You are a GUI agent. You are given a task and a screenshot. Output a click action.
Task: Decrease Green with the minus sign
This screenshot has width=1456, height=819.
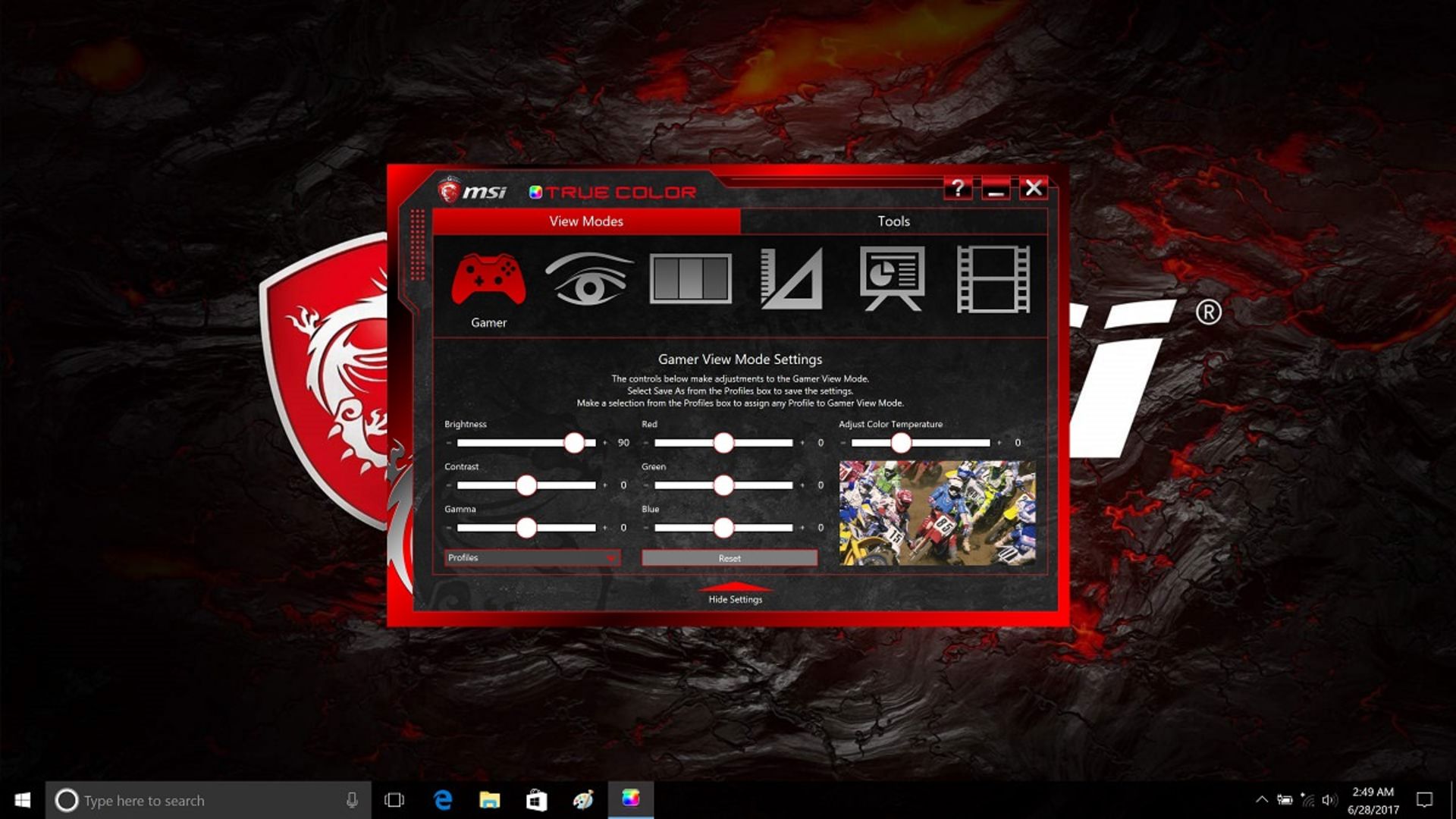[x=646, y=485]
